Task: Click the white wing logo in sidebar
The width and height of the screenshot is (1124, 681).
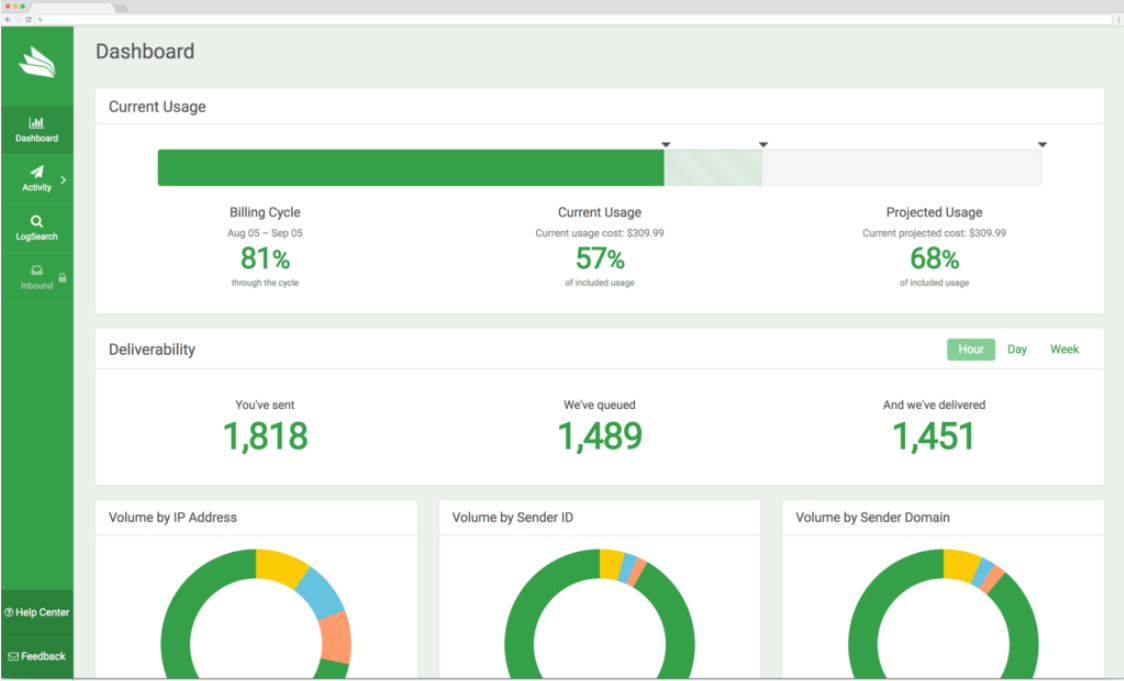Action: pyautogui.click(x=37, y=62)
